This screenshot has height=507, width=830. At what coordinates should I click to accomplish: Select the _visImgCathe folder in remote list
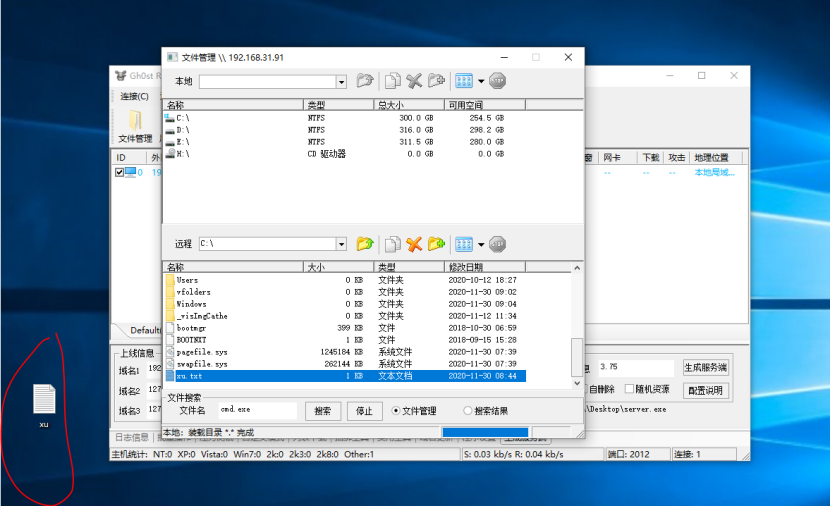(x=202, y=316)
